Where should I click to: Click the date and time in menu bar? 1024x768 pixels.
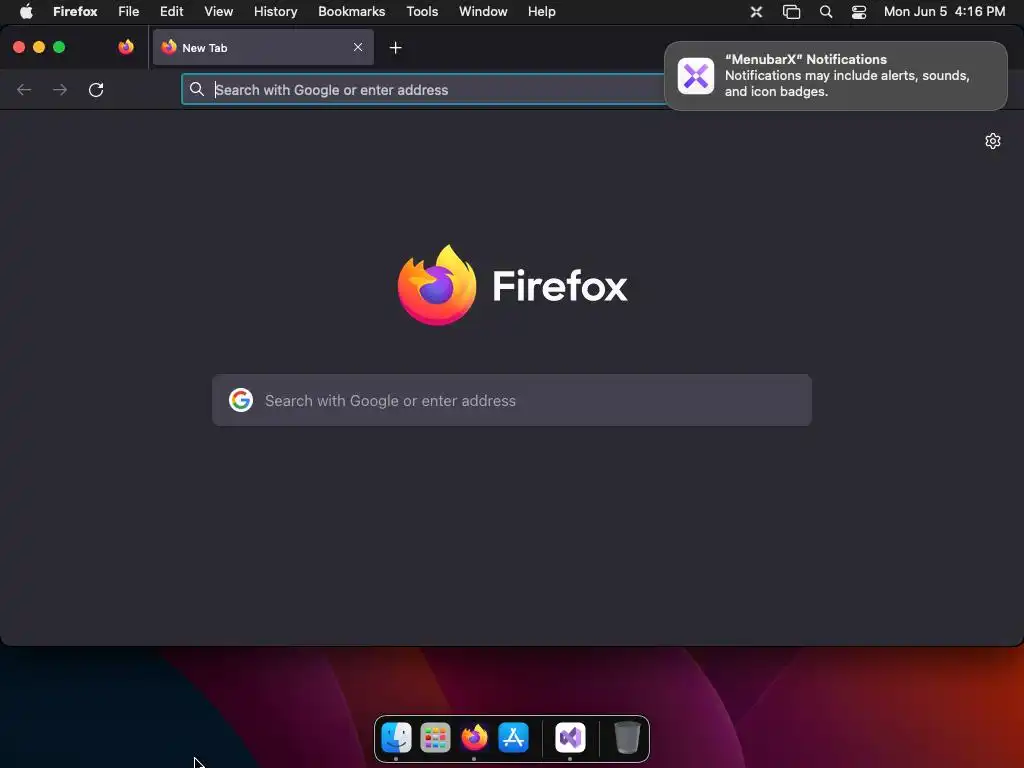[944, 11]
